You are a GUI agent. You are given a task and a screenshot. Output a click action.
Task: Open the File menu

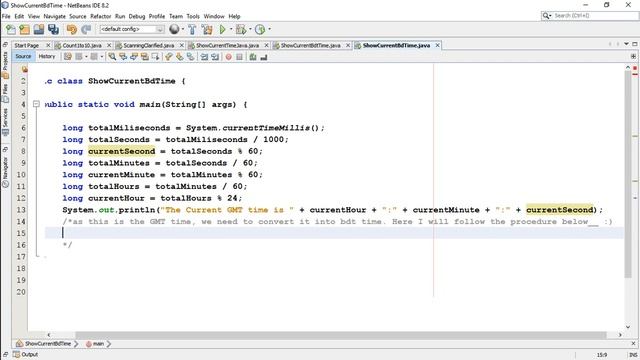(x=6, y=16)
